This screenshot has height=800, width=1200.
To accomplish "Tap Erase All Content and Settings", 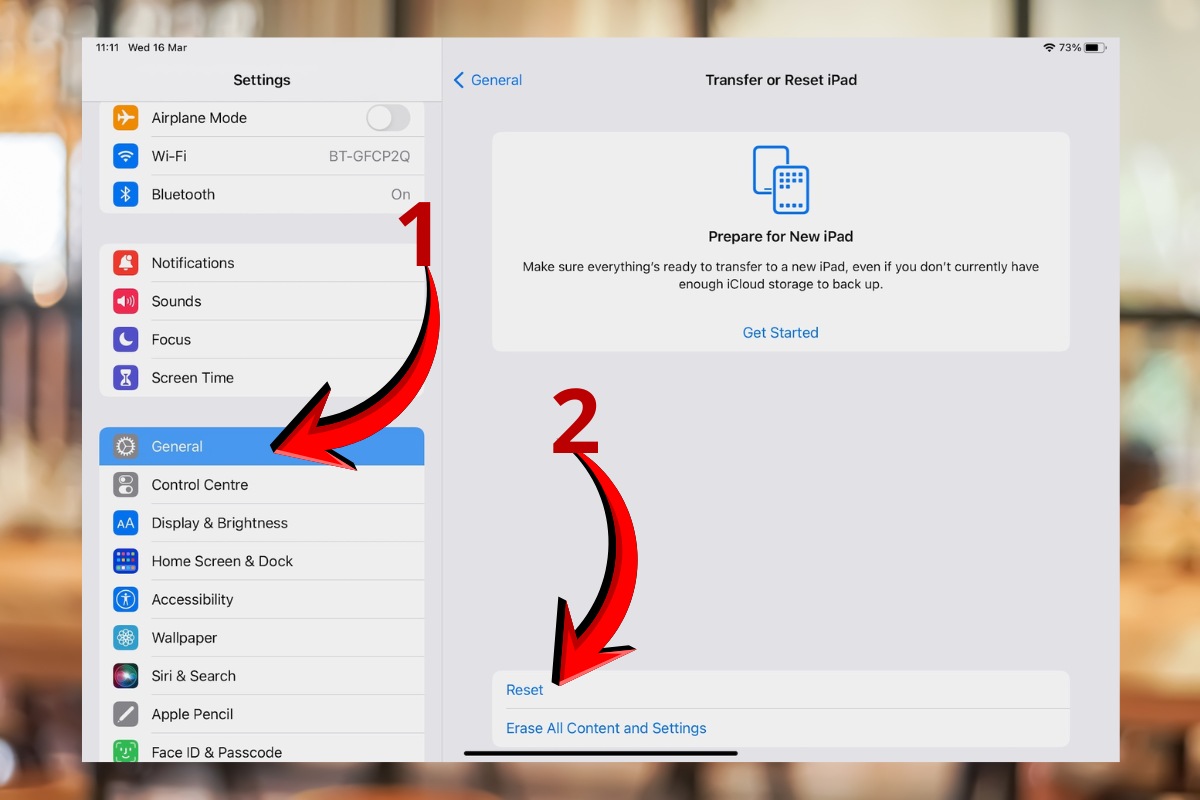I will 606,727.
